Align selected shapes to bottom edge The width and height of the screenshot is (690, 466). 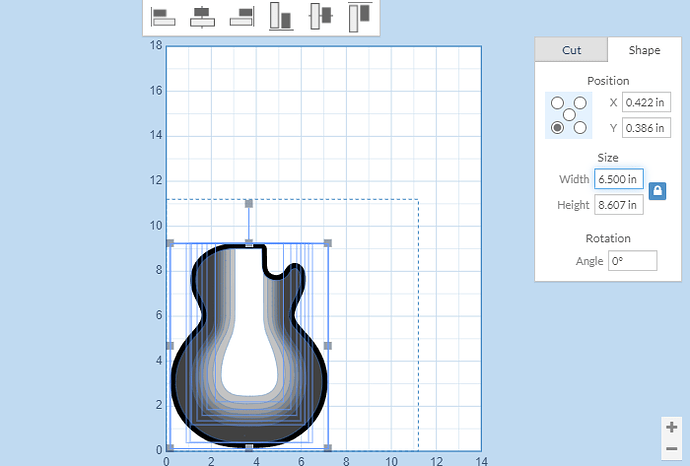[x=281, y=16]
